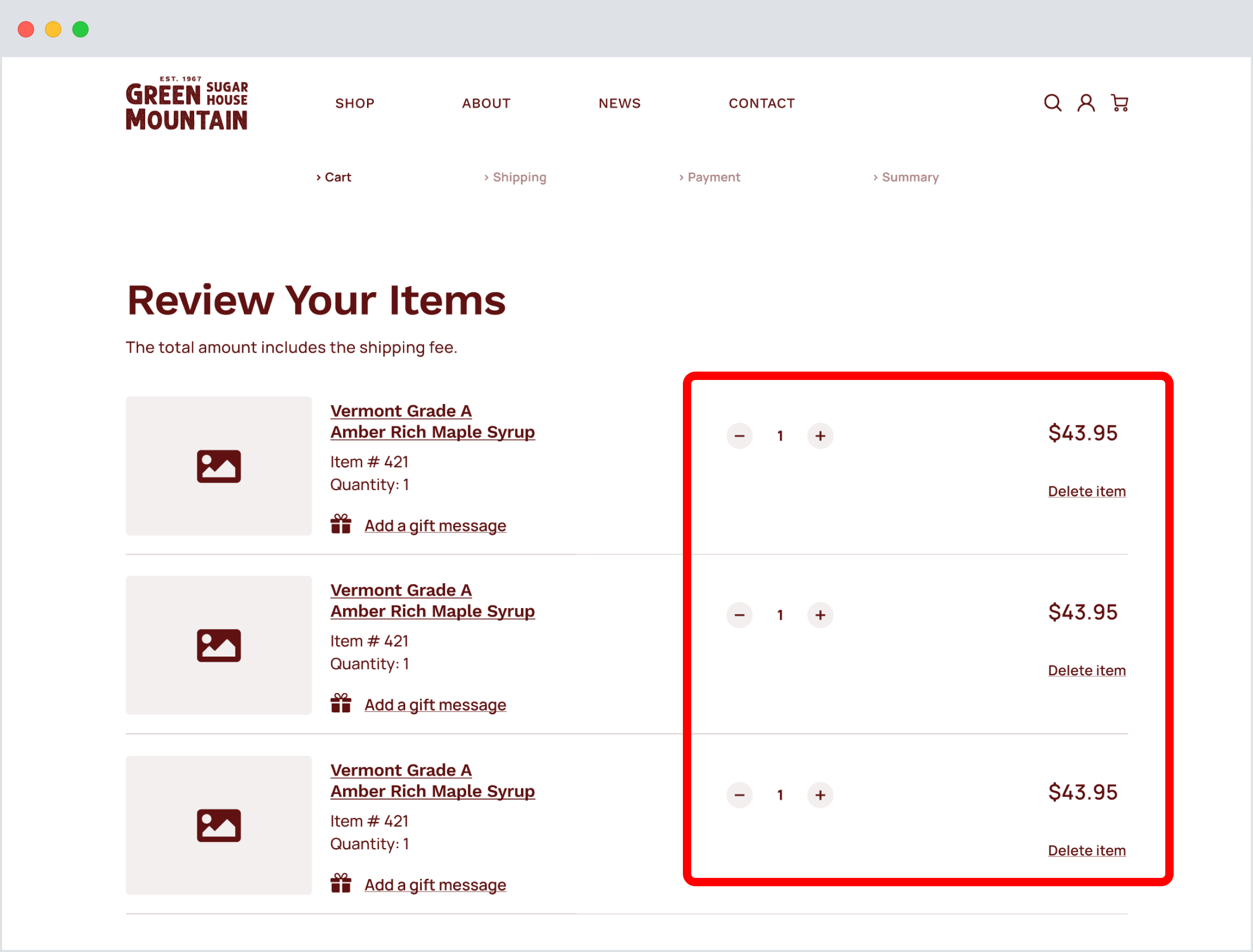Add a gift message to second item

coord(435,705)
